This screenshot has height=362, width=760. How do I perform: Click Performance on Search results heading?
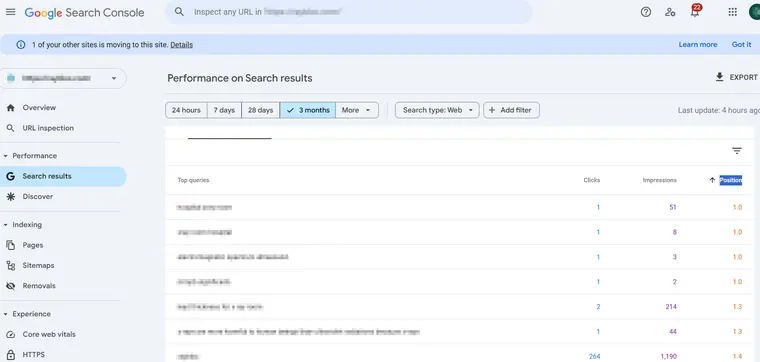tap(240, 78)
